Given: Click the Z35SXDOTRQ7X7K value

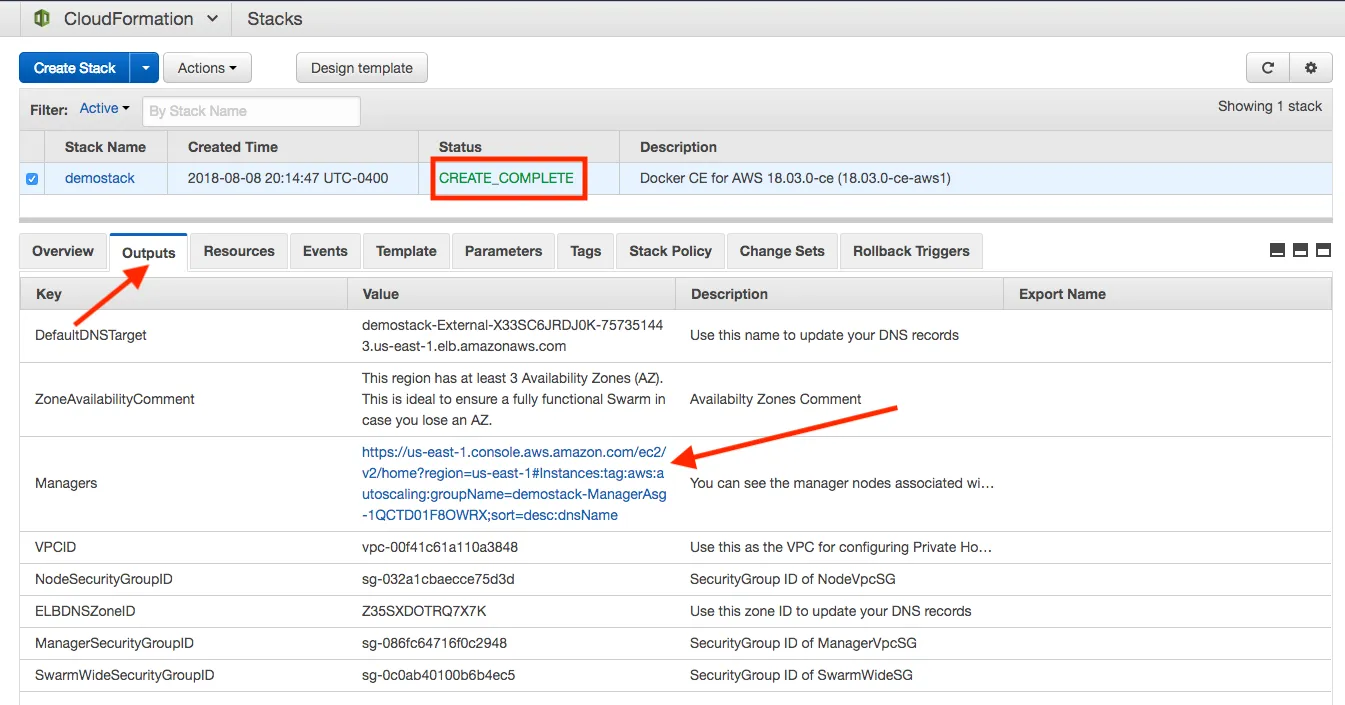Looking at the screenshot, I should tap(424, 611).
